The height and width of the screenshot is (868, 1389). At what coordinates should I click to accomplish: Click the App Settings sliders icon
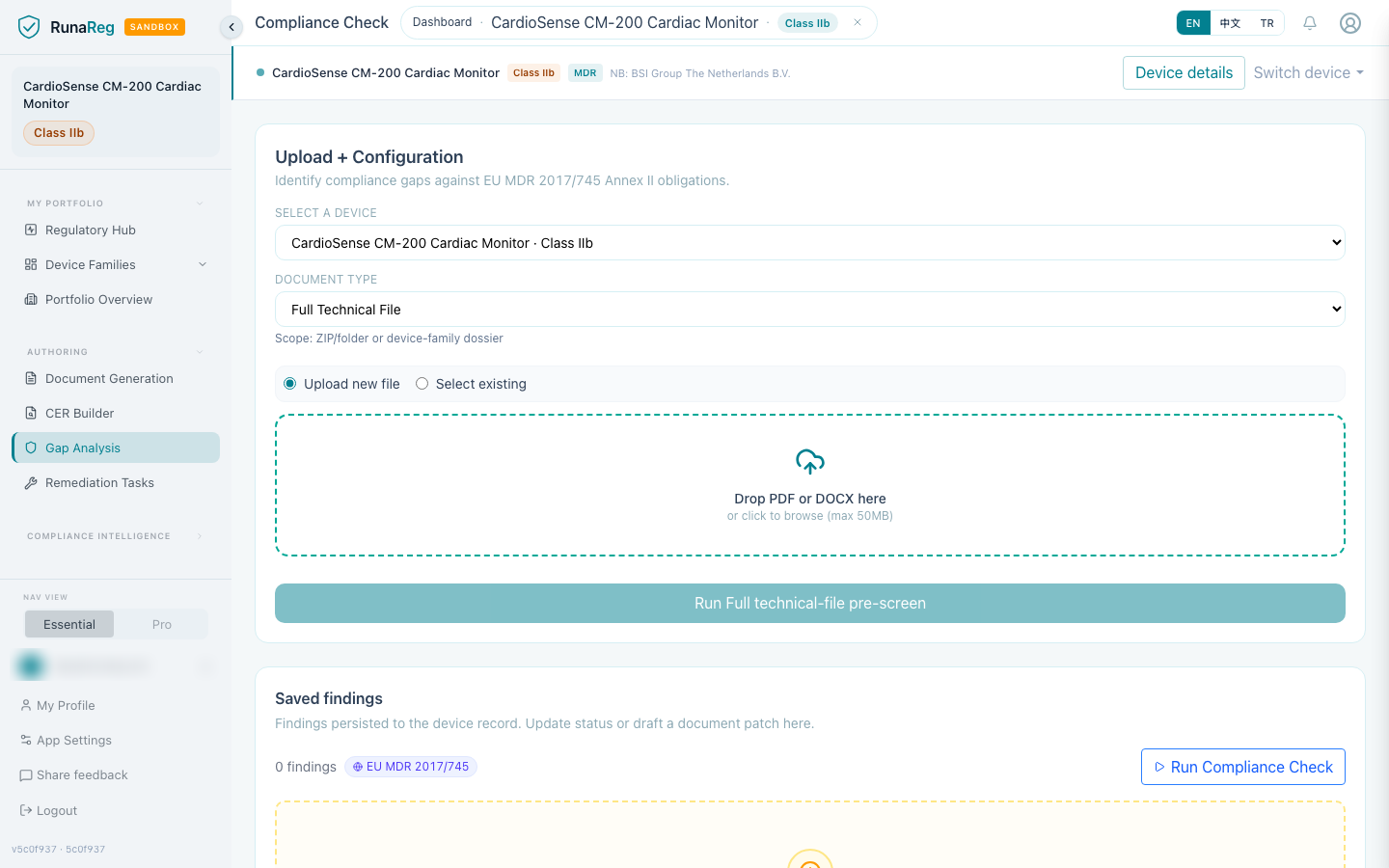[26, 740]
